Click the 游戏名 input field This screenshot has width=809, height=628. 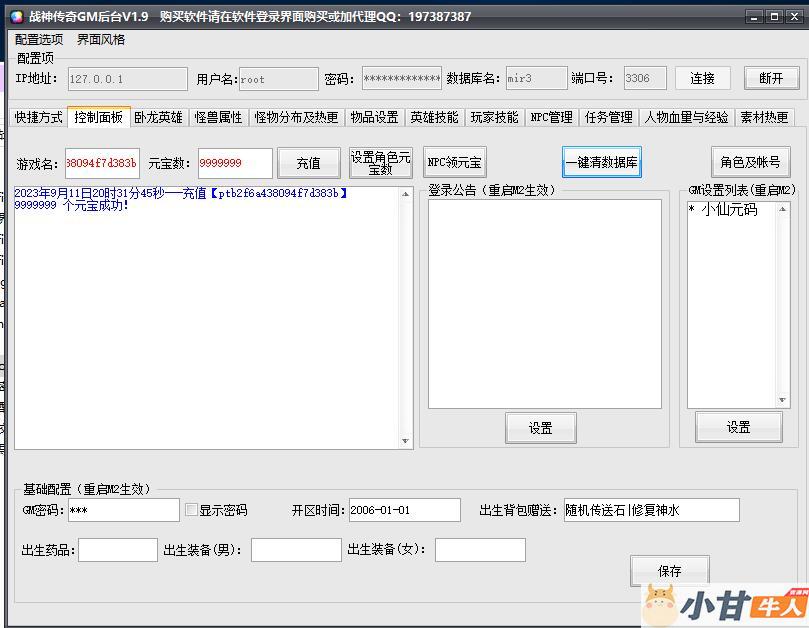tap(102, 163)
